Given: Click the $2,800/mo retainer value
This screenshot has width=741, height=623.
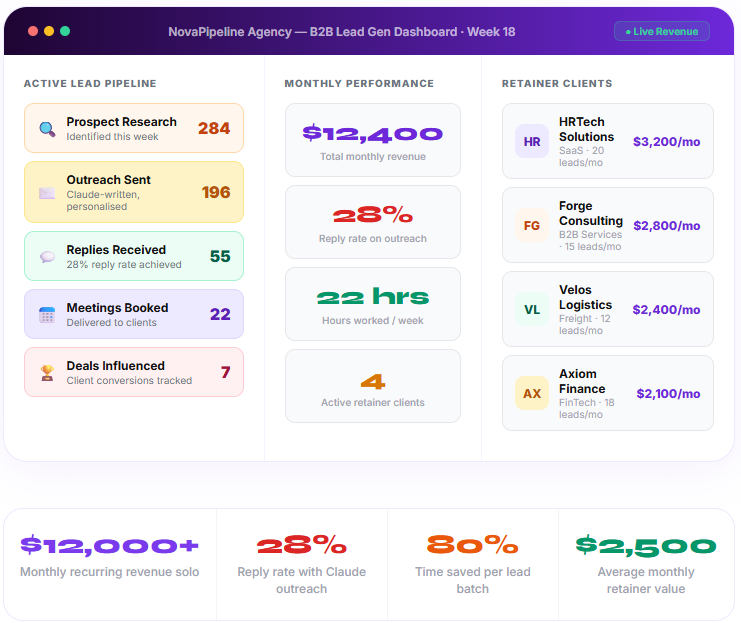Looking at the screenshot, I should point(667,226).
